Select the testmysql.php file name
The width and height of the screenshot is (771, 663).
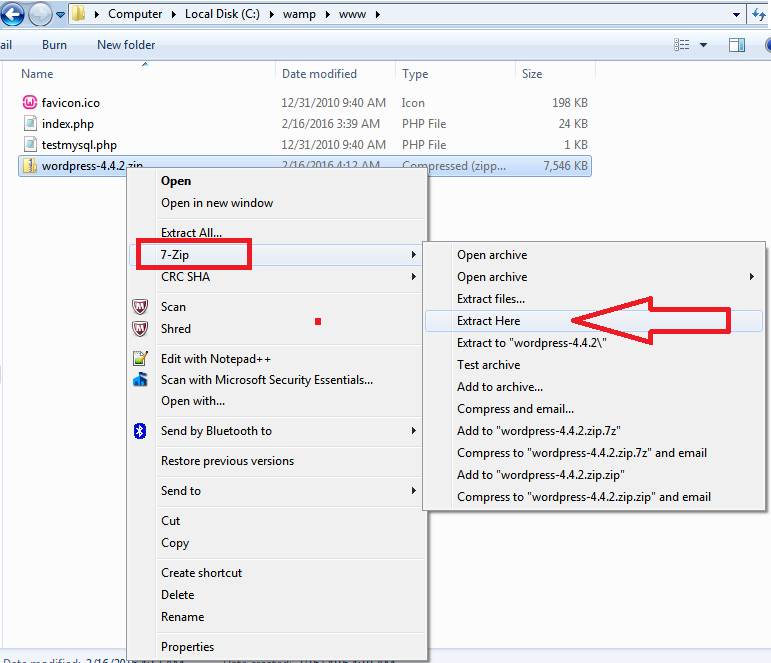tap(79, 145)
